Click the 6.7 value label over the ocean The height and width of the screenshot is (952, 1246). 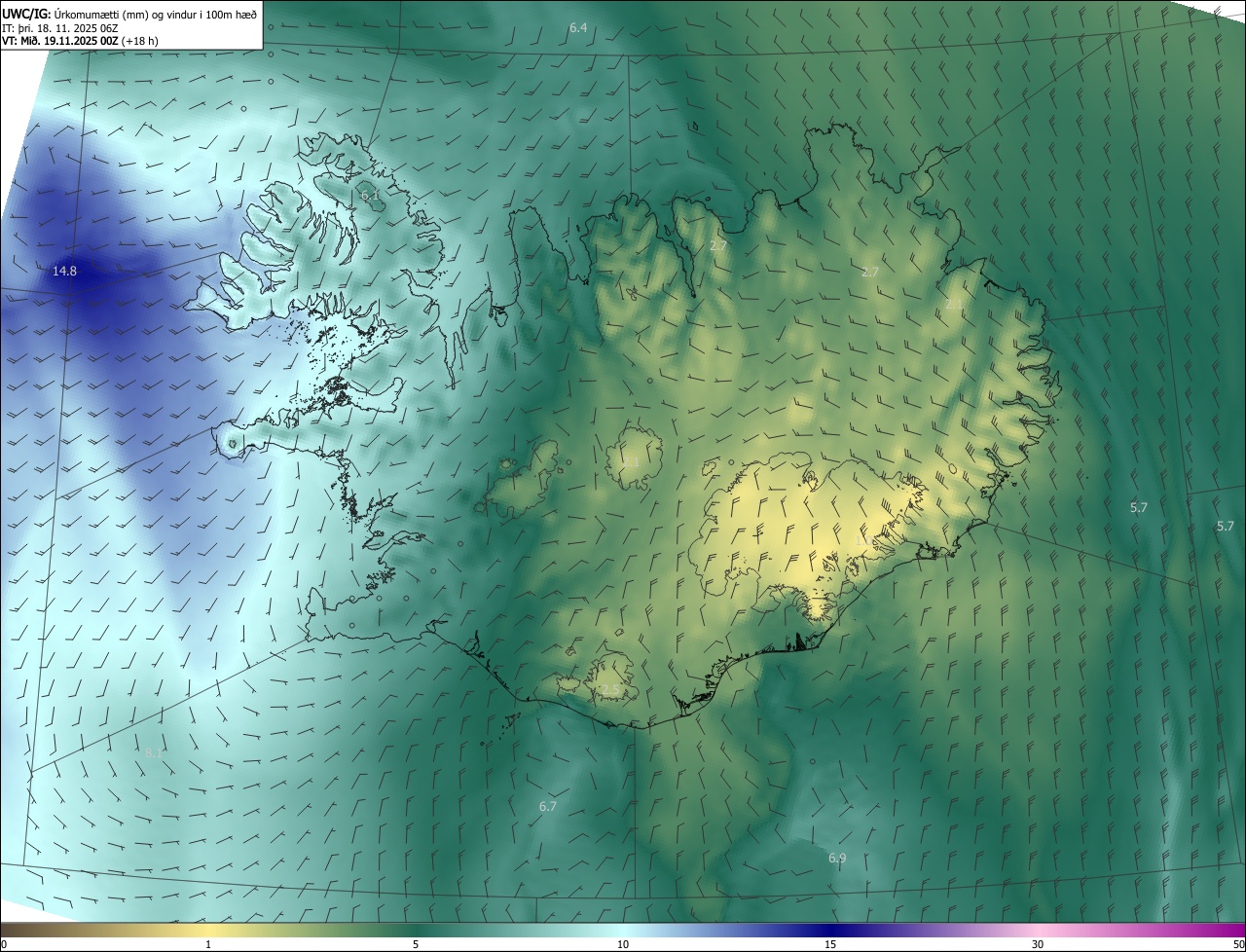(x=548, y=806)
